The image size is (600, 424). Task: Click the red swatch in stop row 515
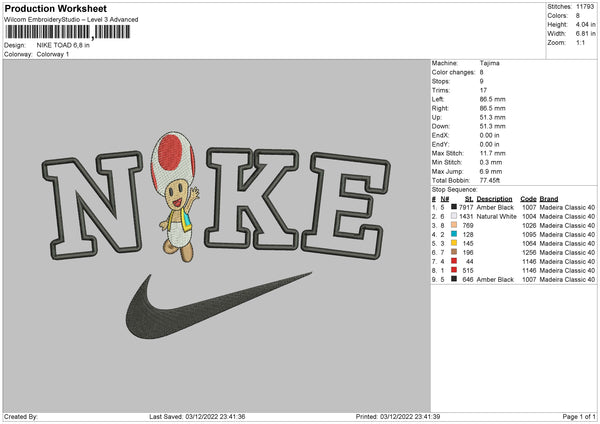454,270
